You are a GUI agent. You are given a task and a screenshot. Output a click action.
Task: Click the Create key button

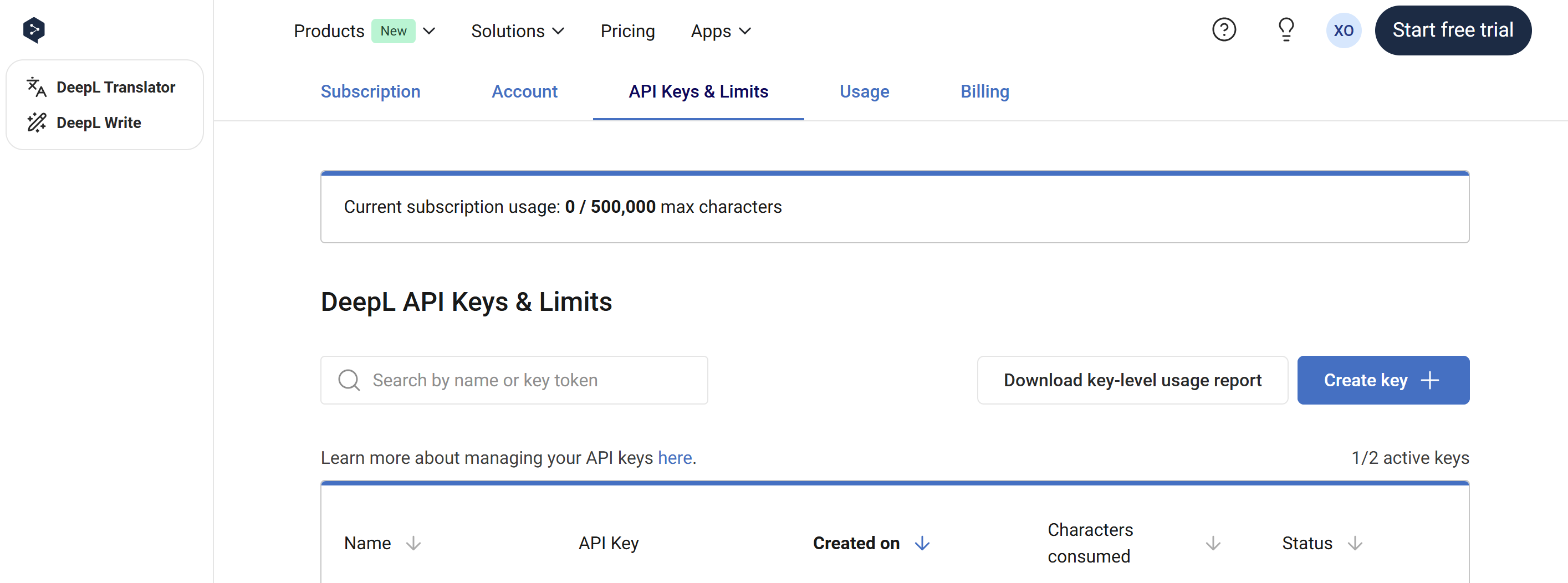coord(1382,380)
